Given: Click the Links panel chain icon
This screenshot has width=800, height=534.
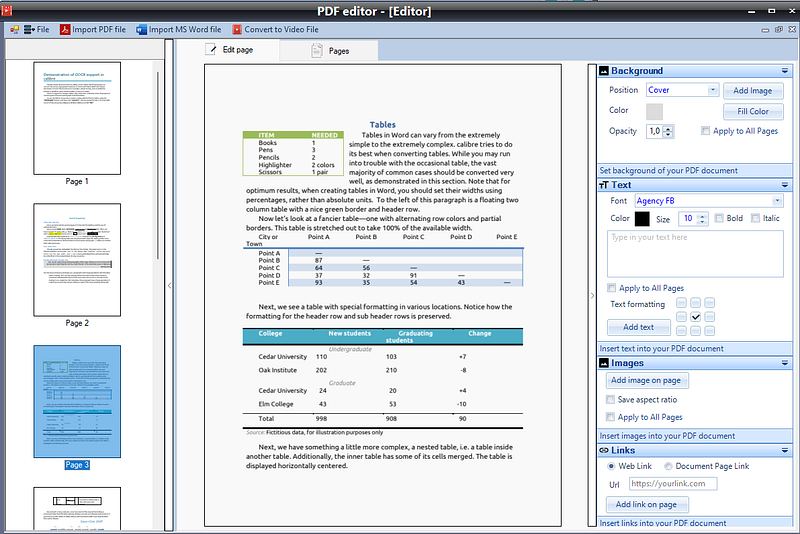Looking at the screenshot, I should click(x=604, y=450).
